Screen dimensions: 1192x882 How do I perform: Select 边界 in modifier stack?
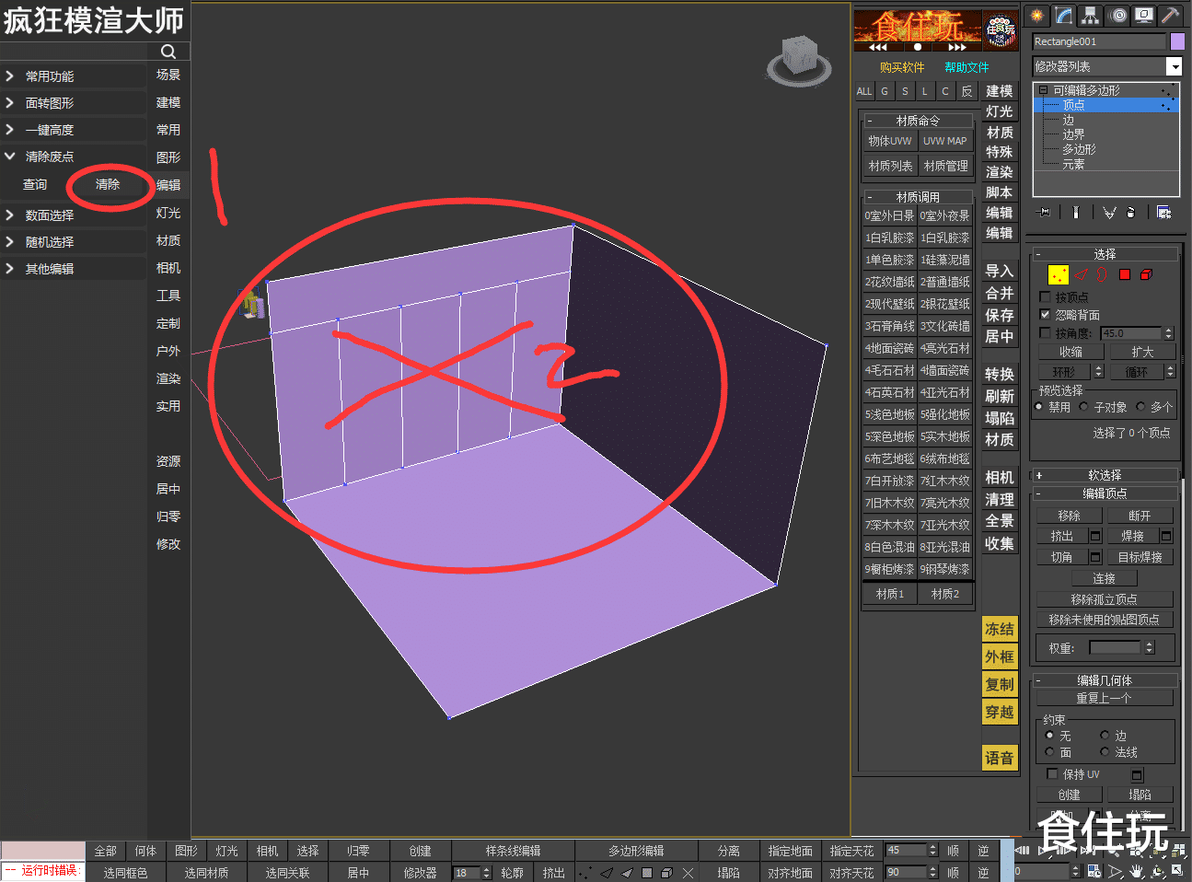[x=1073, y=135]
